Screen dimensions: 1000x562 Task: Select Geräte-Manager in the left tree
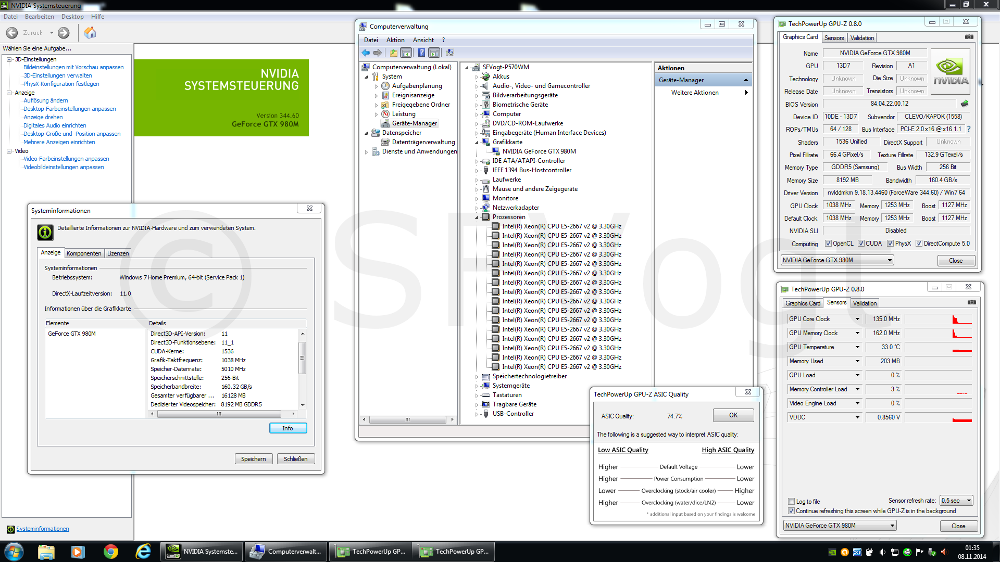coord(415,123)
